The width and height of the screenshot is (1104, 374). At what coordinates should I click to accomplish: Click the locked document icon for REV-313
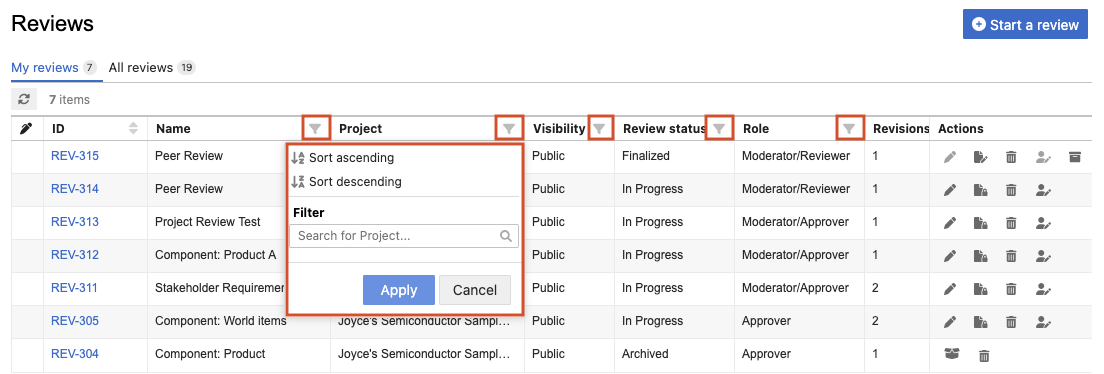(x=980, y=223)
